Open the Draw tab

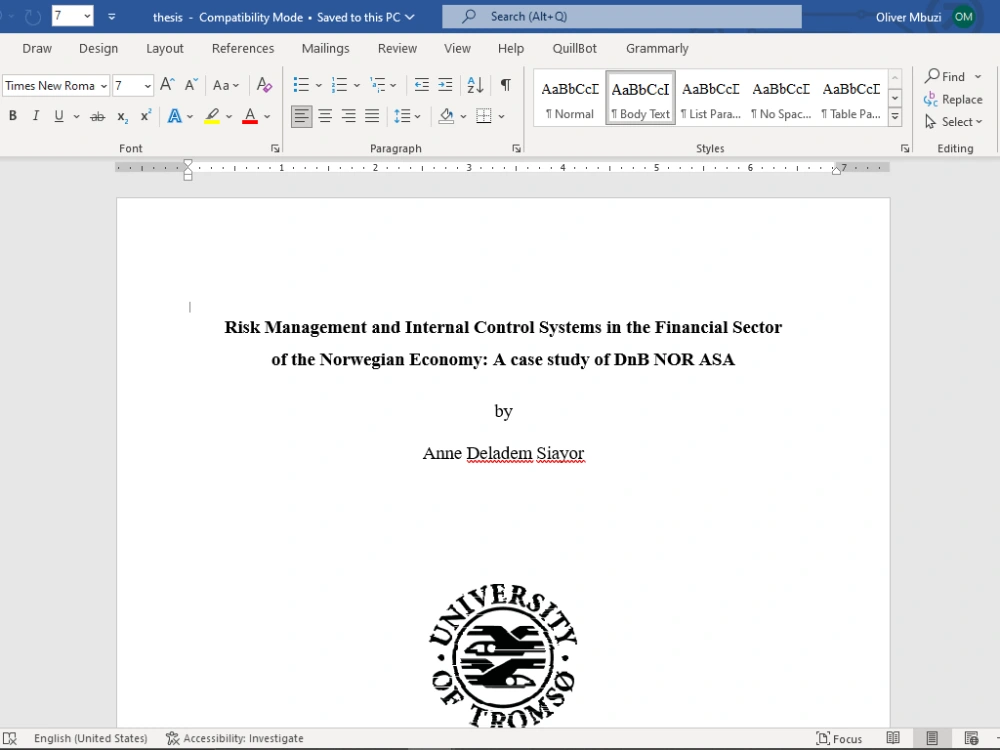pyautogui.click(x=37, y=48)
